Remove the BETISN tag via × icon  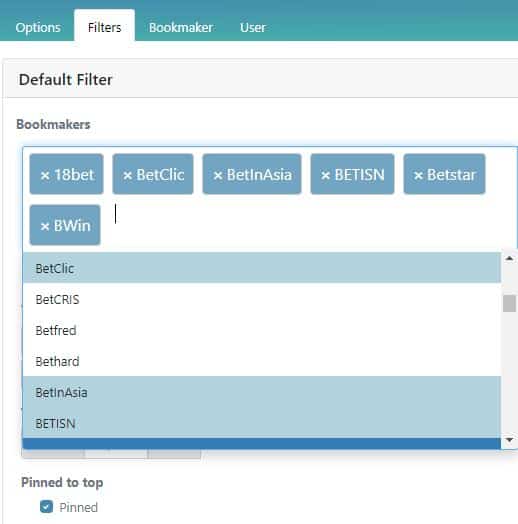(x=326, y=175)
